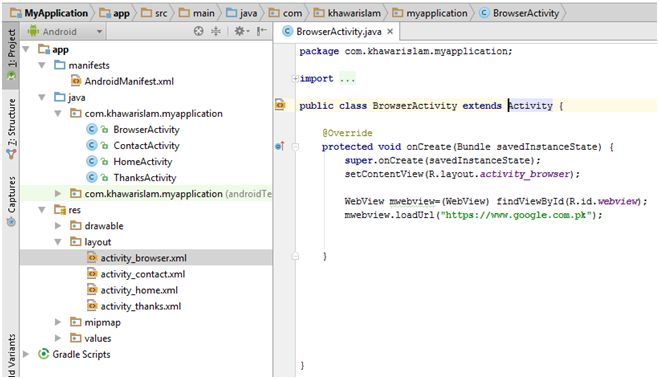Expand the drawable folder

[x=58, y=226]
